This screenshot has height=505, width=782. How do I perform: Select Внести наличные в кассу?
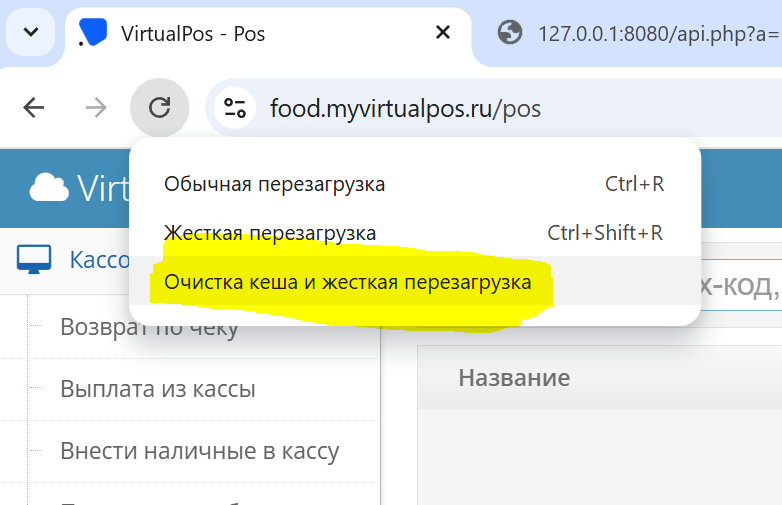[x=199, y=451]
